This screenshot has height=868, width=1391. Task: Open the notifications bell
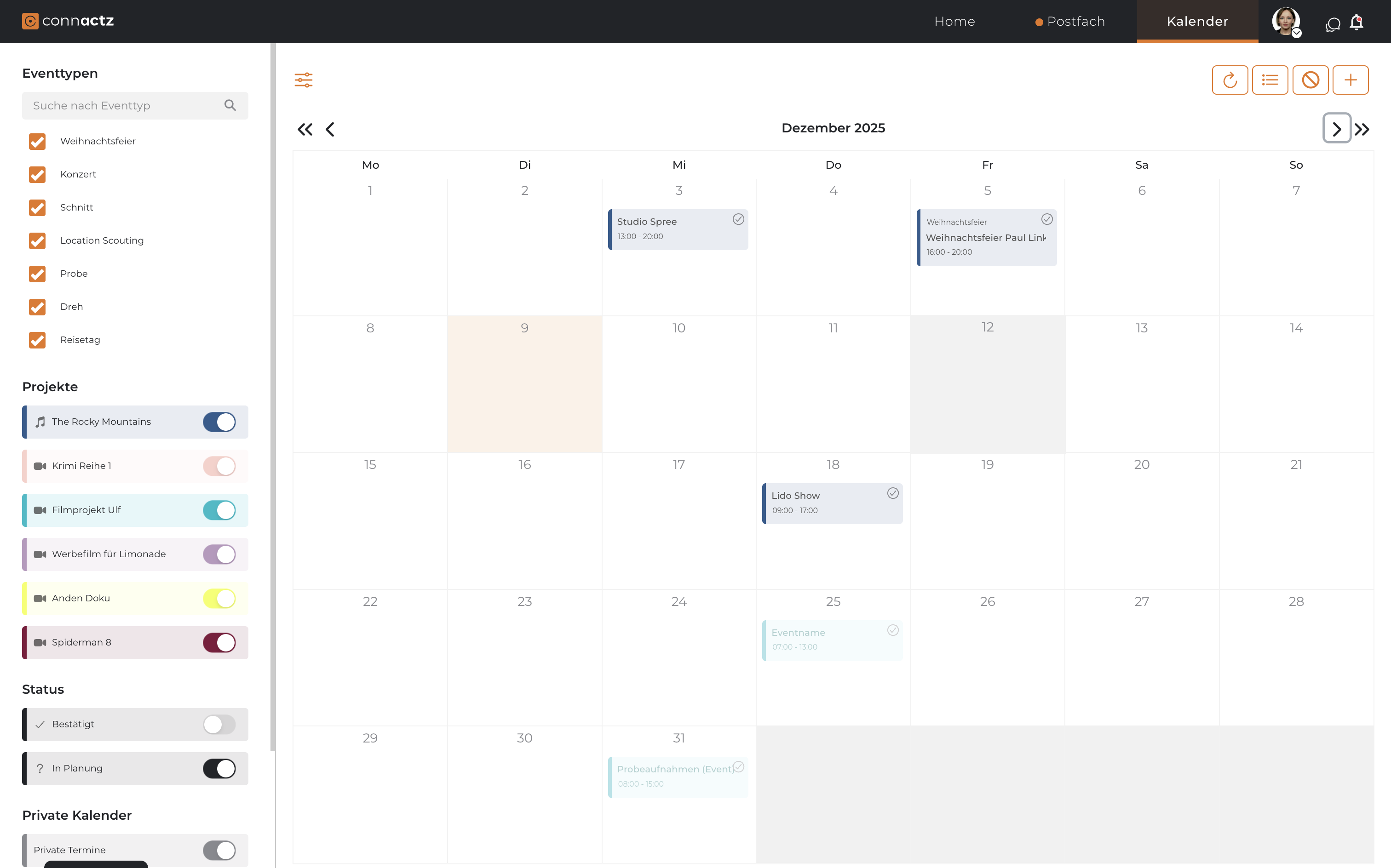[1356, 23]
